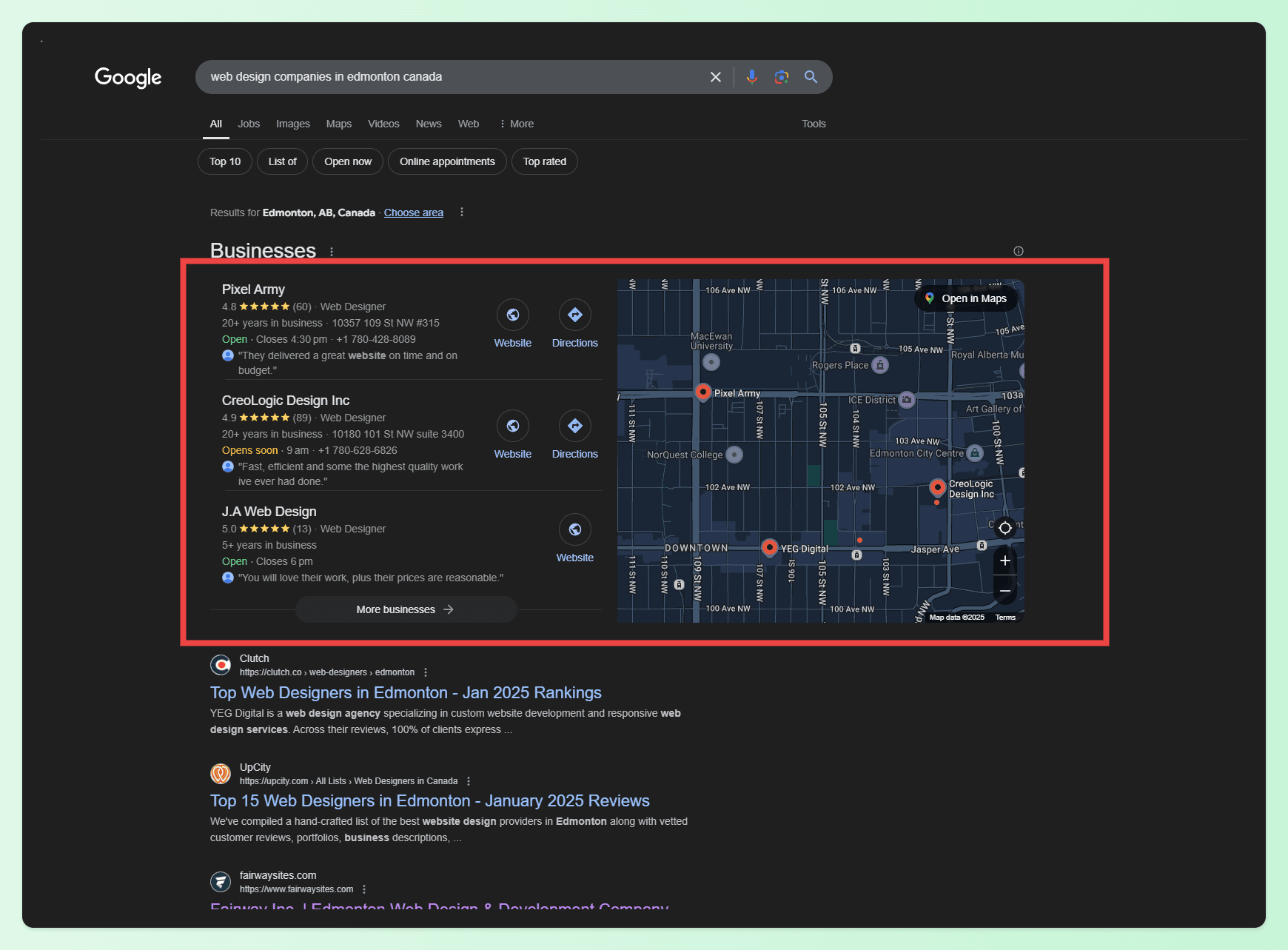Viewport: 1288px width, 950px height.
Task: Apply the List of filter chip
Action: click(282, 161)
